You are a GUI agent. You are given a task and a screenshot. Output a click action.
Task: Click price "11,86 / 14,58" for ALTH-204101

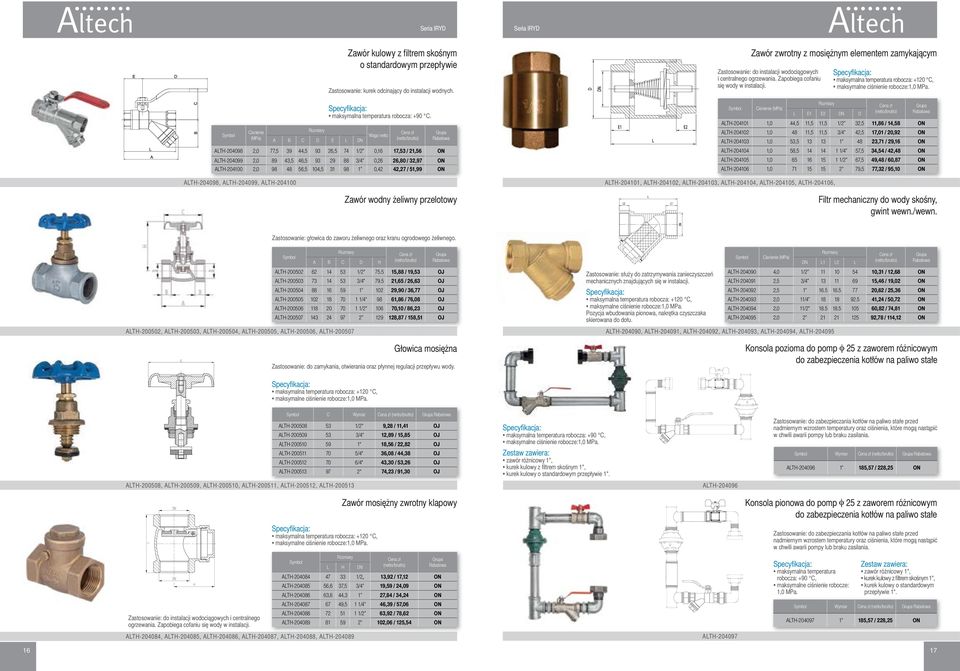(x=885, y=123)
